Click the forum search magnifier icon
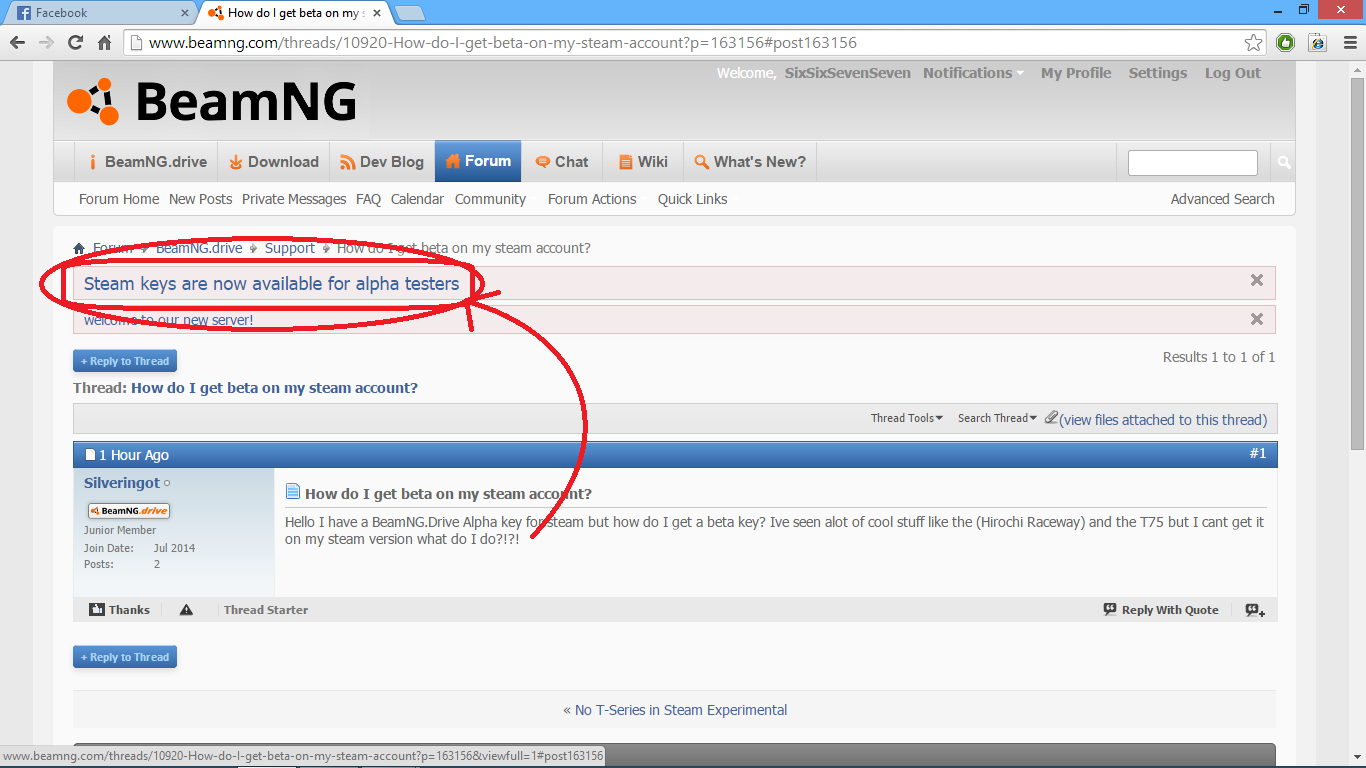The image size is (1366, 768). click(1284, 162)
